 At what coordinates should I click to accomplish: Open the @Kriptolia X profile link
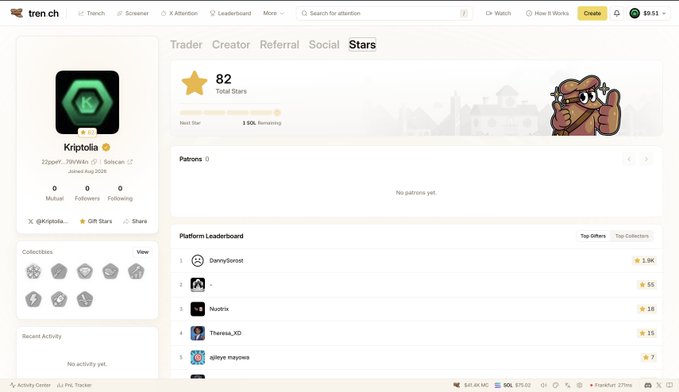pyautogui.click(x=48, y=221)
